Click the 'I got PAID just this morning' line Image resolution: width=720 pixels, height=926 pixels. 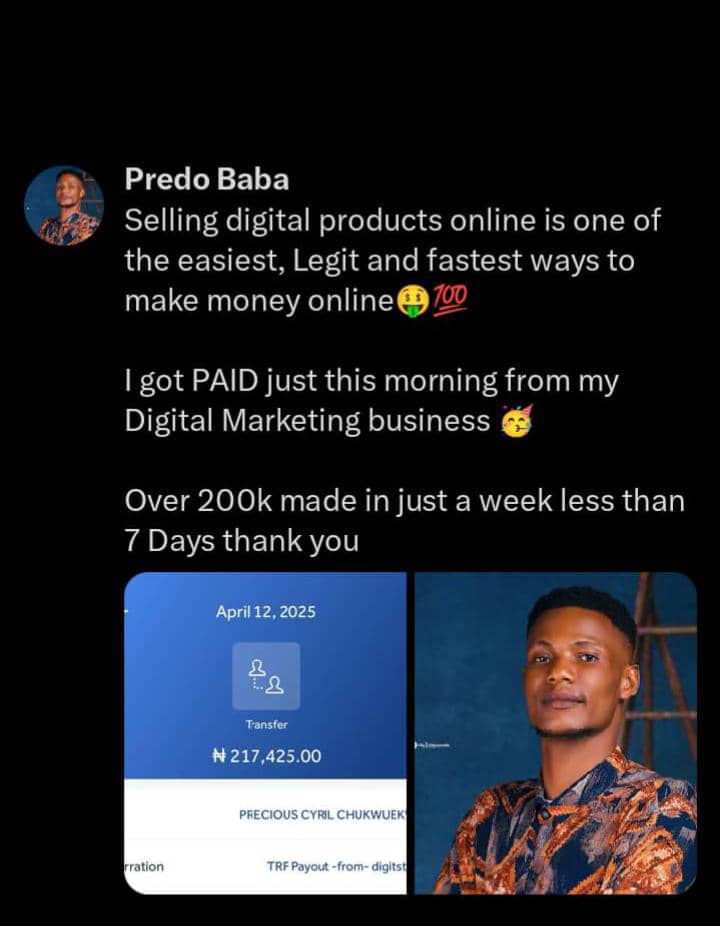click(372, 381)
